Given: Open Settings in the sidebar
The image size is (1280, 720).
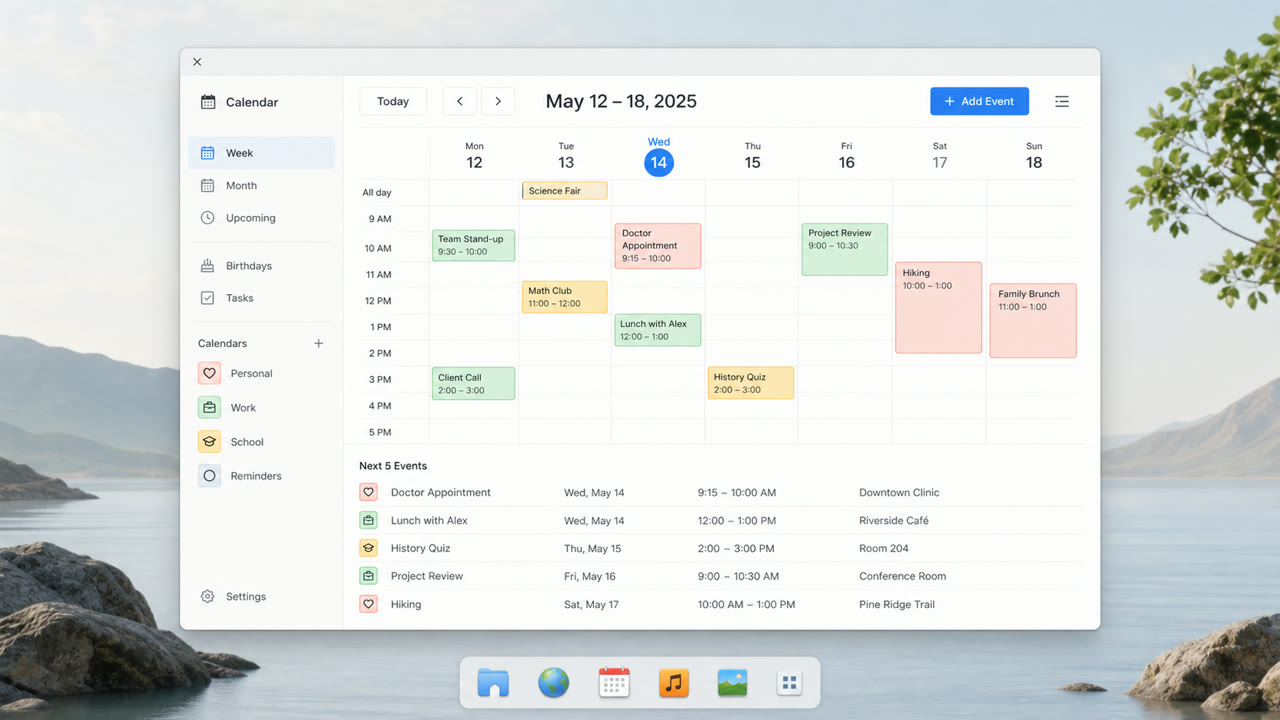Looking at the screenshot, I should (x=233, y=596).
